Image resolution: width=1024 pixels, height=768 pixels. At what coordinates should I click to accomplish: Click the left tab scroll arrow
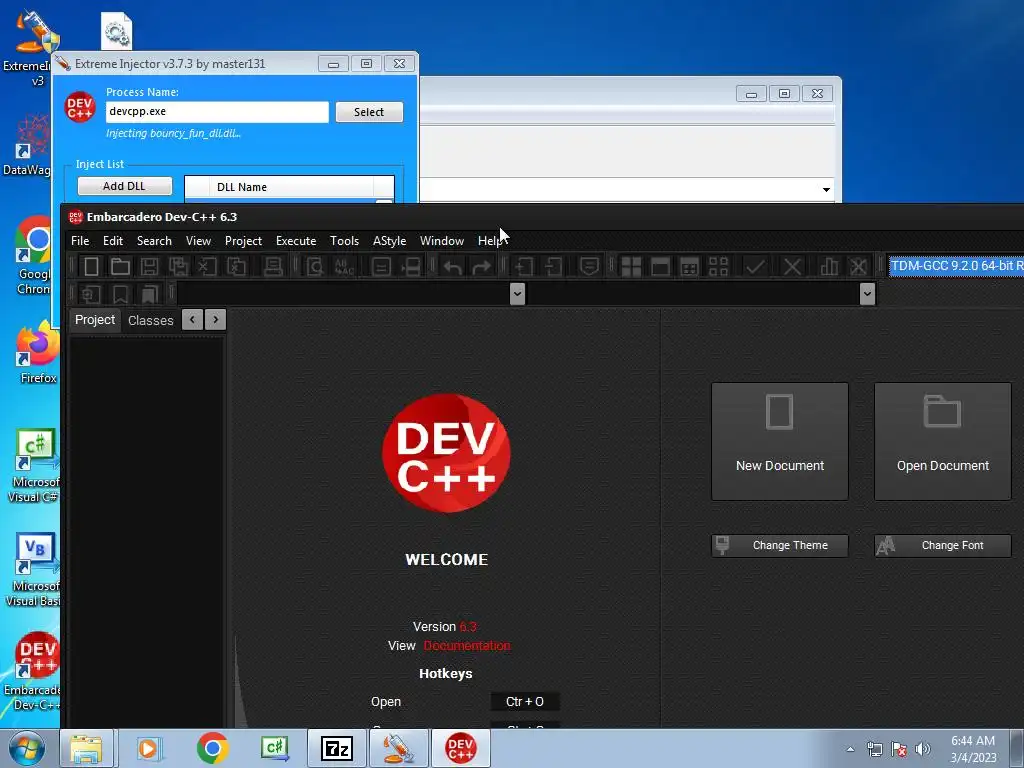coord(192,320)
